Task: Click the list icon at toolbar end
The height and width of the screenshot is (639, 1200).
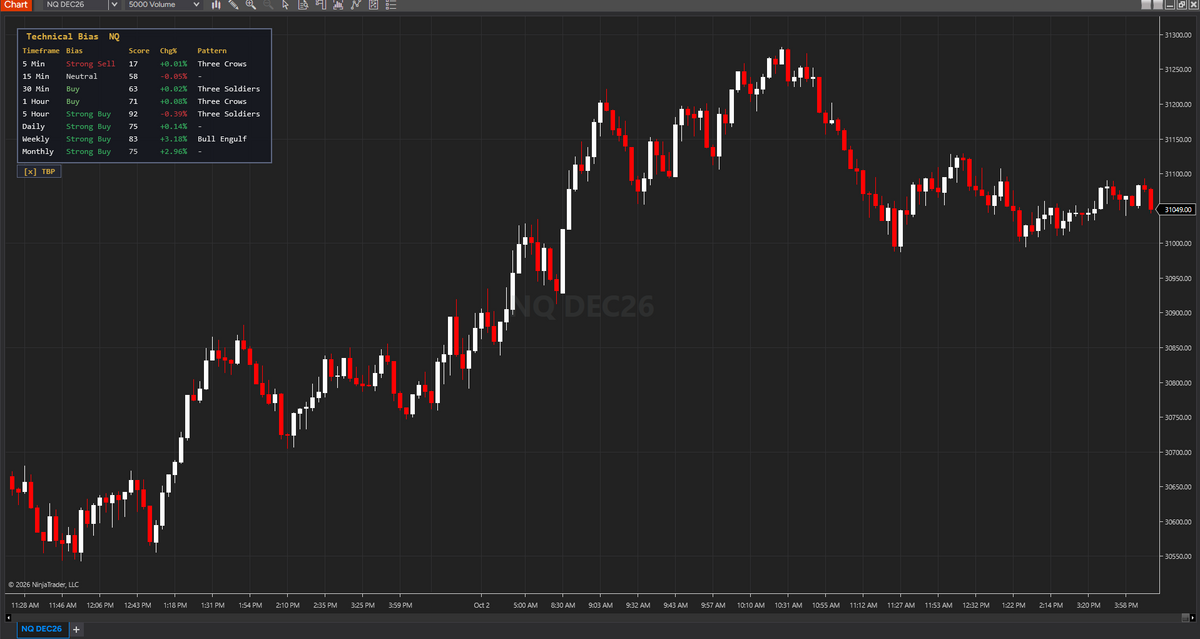Action: pos(393,5)
